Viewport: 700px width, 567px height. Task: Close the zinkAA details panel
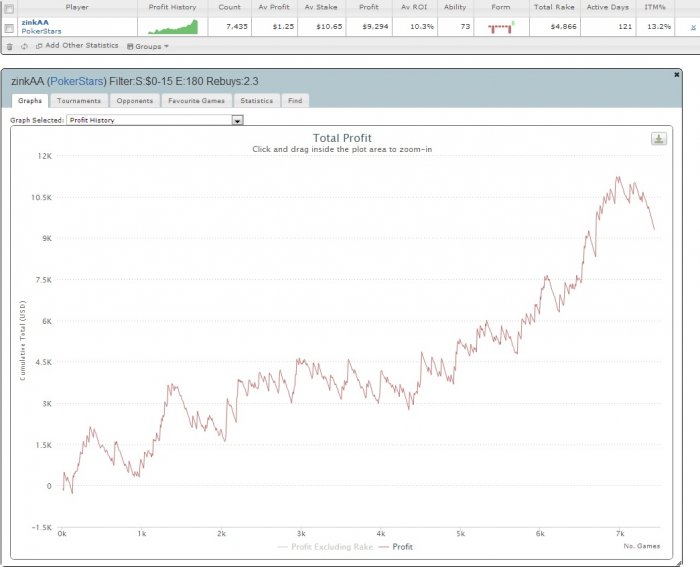676,75
